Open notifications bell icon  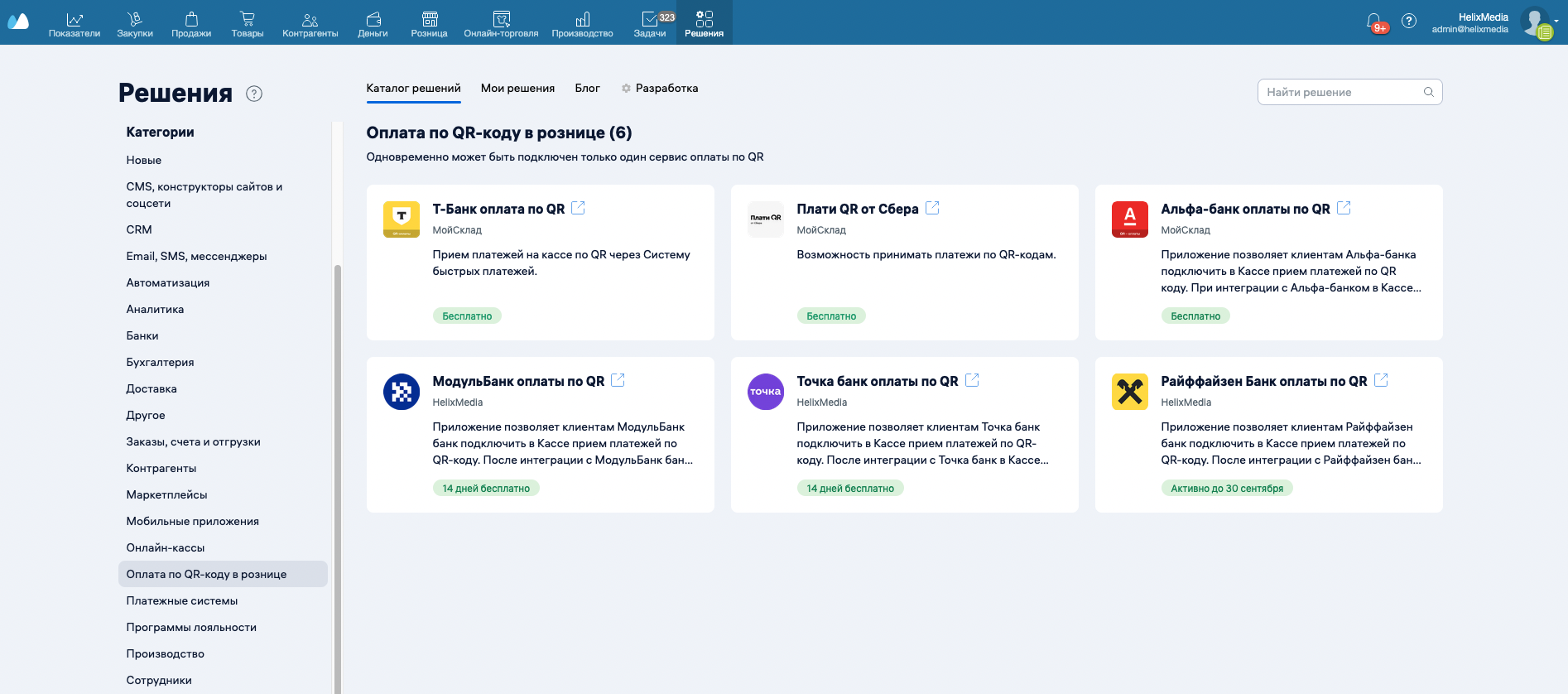pos(1374,22)
